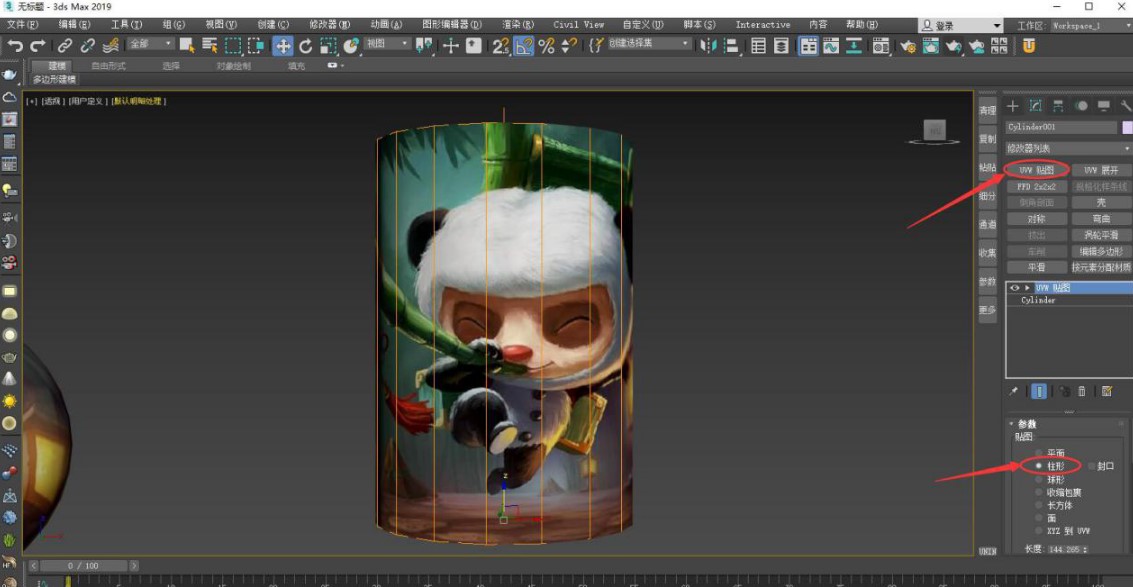This screenshot has height=587, width=1133.
Task: Click the Undo arrow icon
Action: pos(14,46)
